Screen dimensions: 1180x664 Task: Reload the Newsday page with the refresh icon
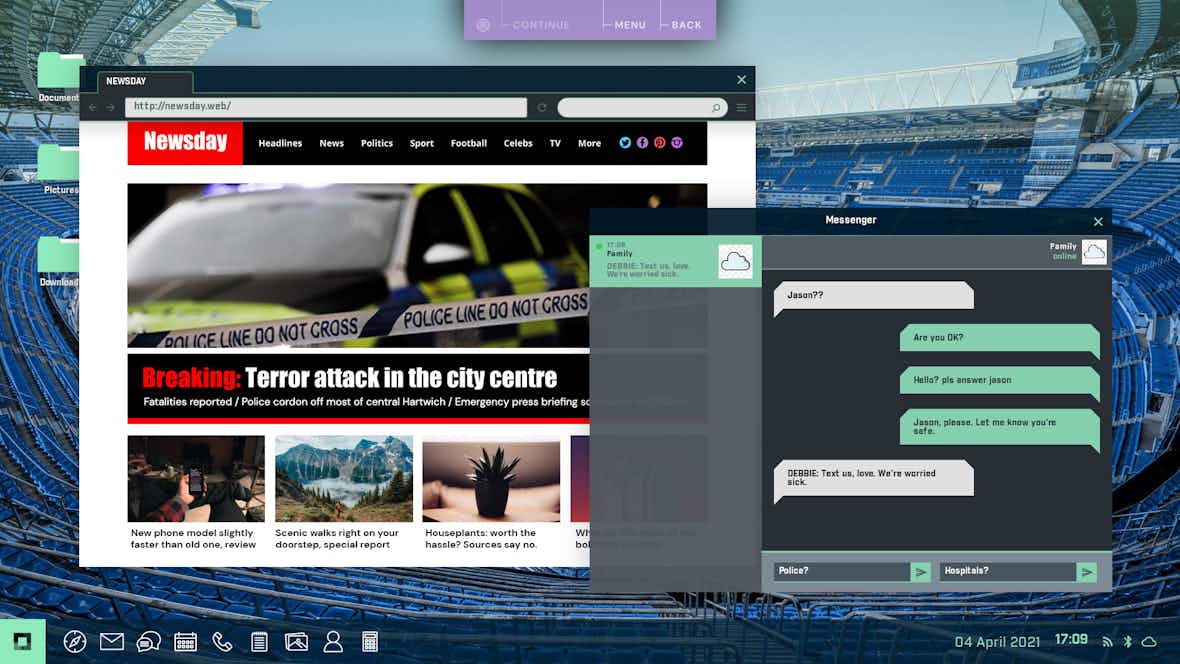click(542, 108)
